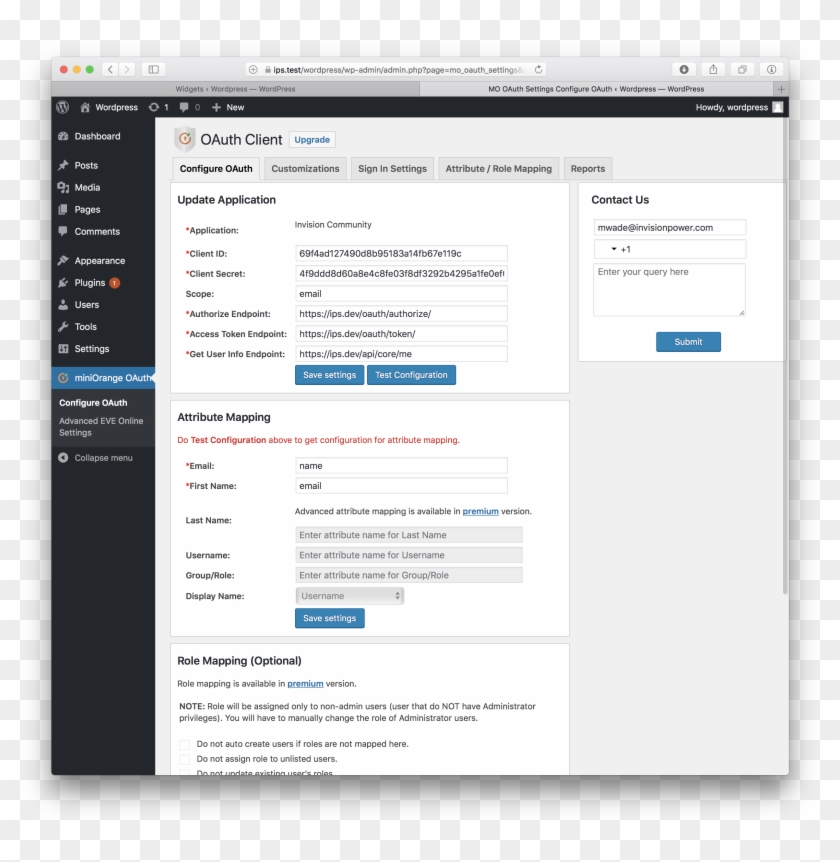Check 'Do not auto create users if roles are not mapped'
The width and height of the screenshot is (840, 862).
click(184, 744)
